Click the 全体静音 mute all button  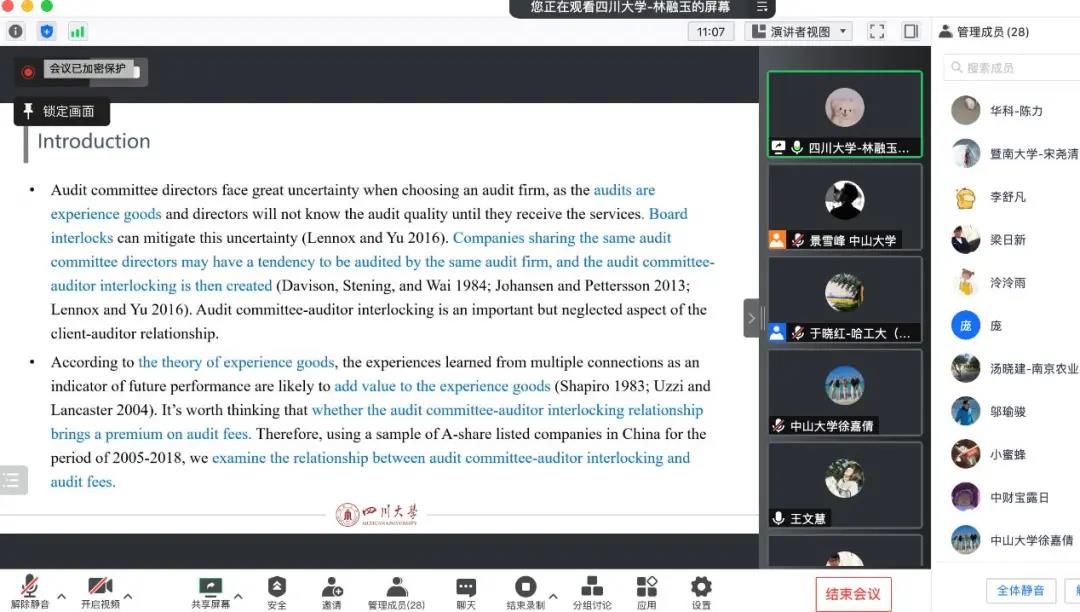(x=1020, y=590)
